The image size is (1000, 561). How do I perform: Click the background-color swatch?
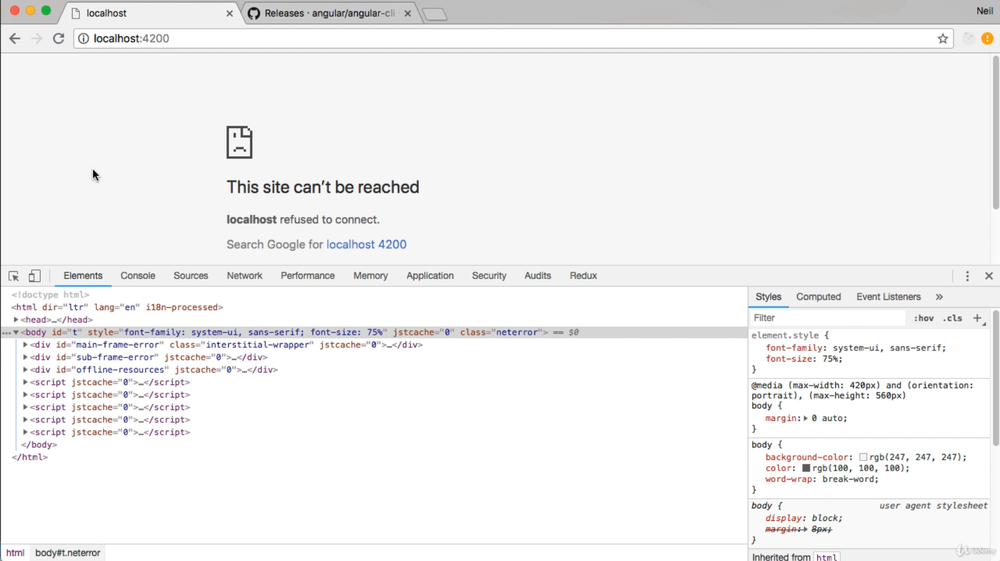pyautogui.click(x=863, y=458)
